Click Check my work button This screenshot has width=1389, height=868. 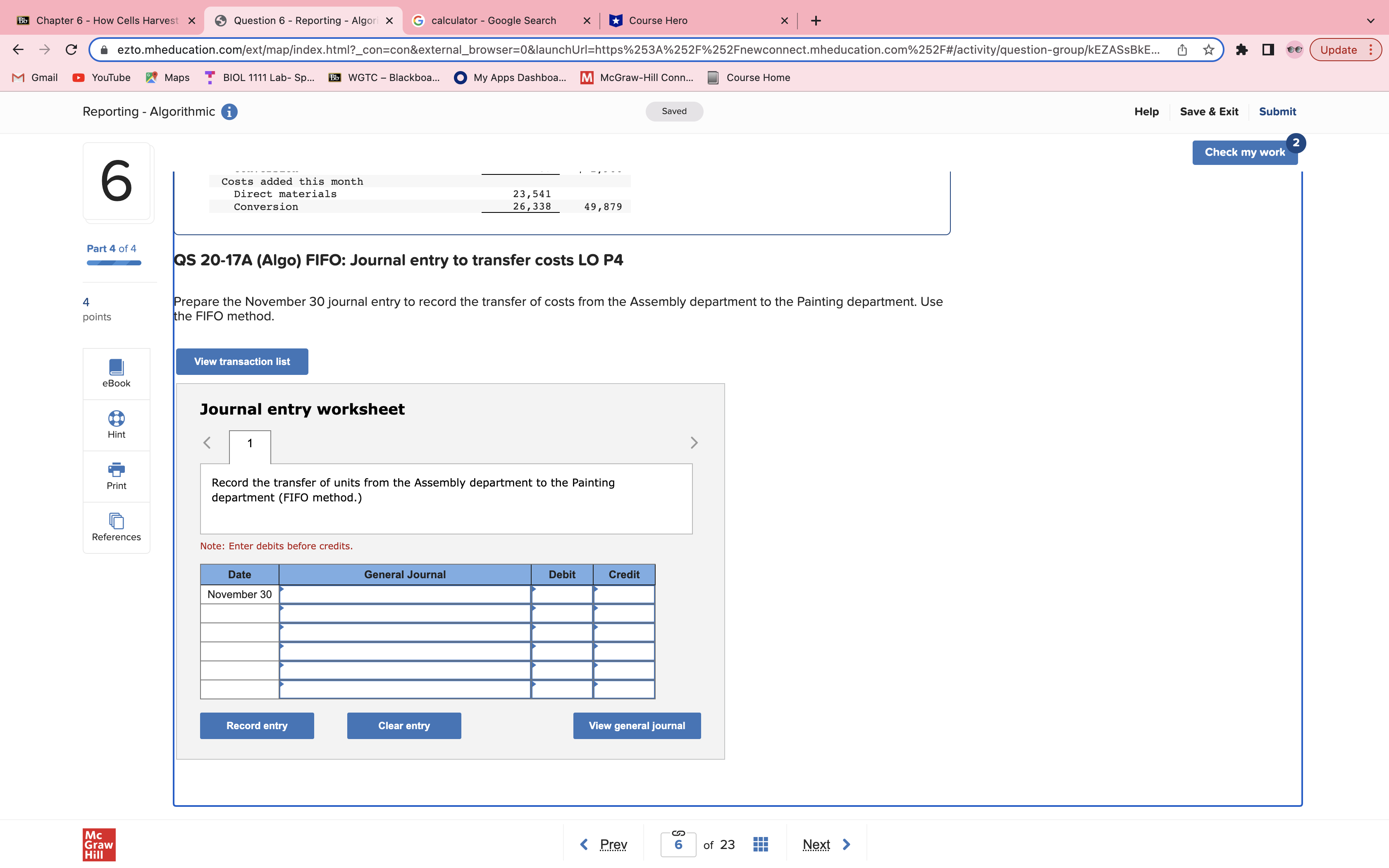(1244, 152)
